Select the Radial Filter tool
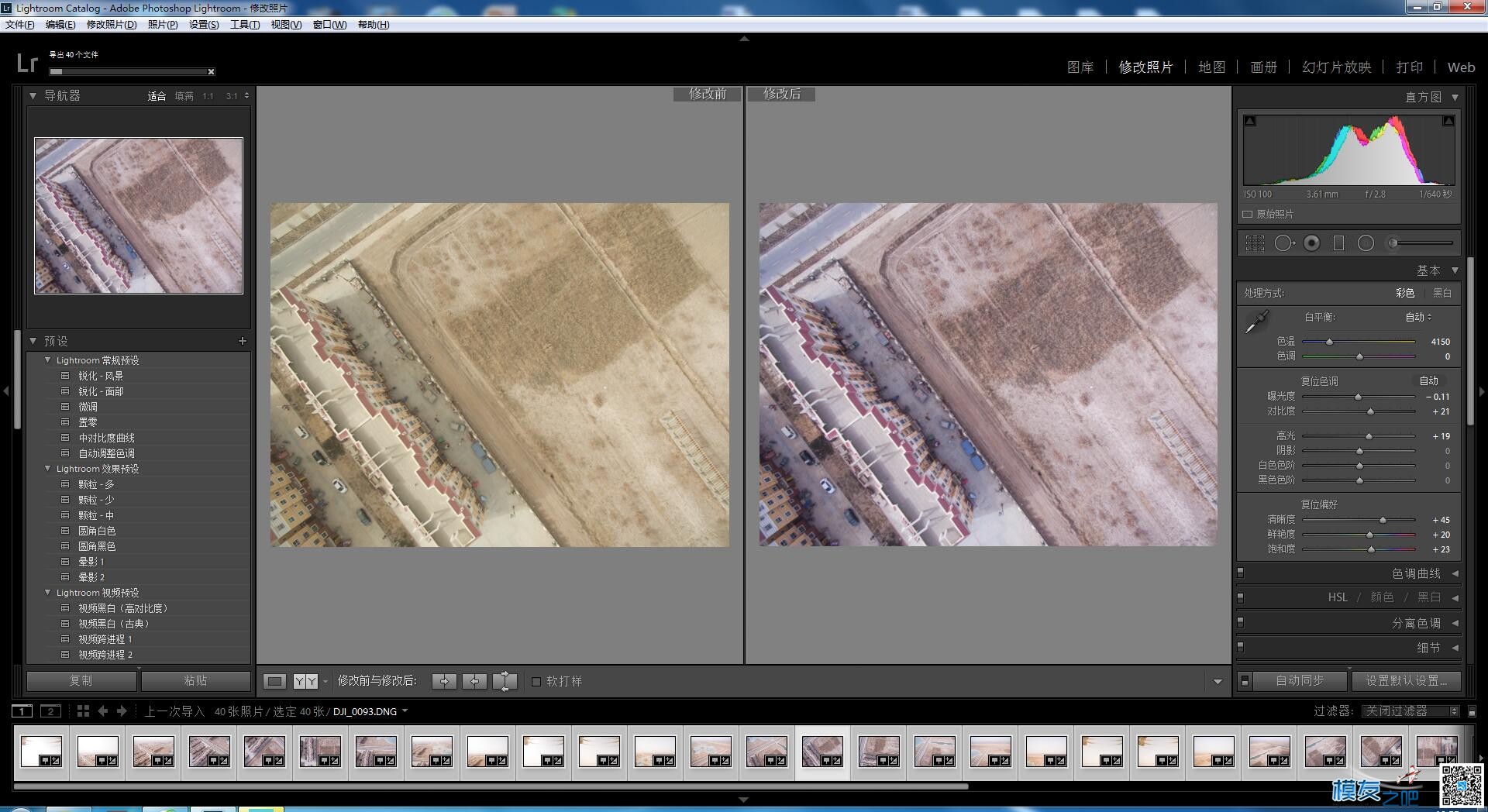This screenshot has height=812, width=1488. [1366, 243]
